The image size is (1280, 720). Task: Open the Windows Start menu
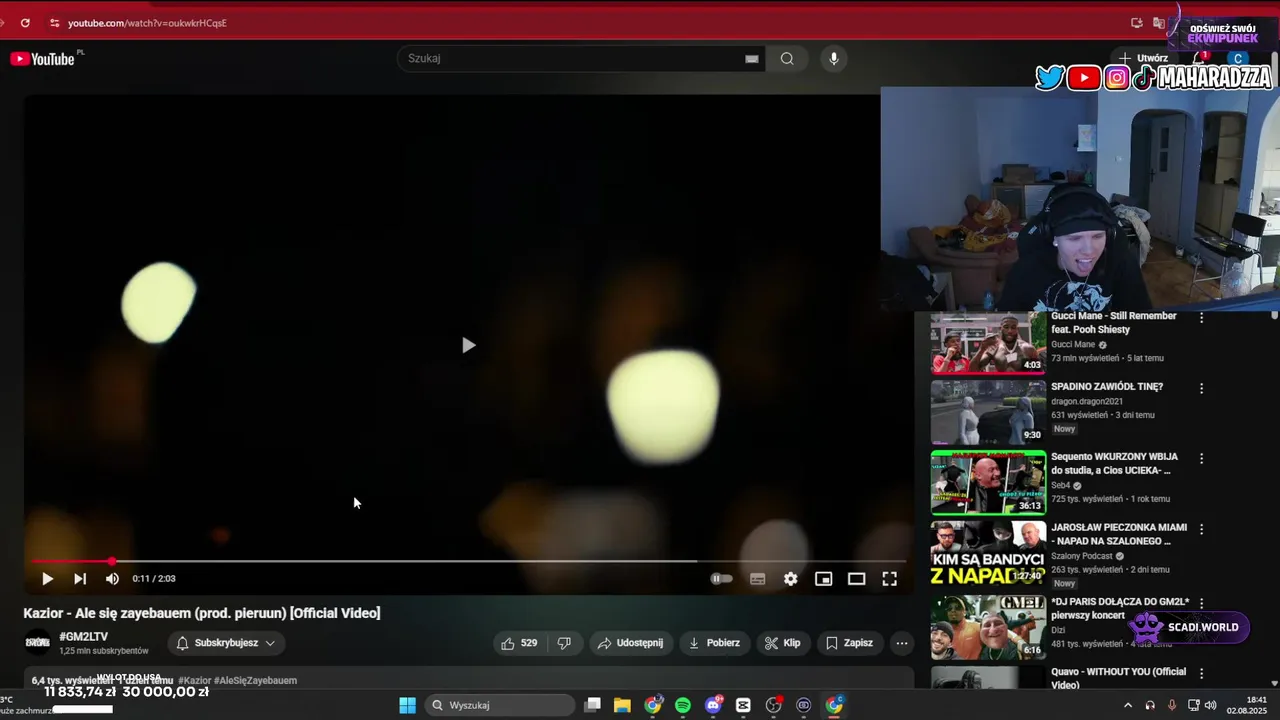(x=407, y=705)
